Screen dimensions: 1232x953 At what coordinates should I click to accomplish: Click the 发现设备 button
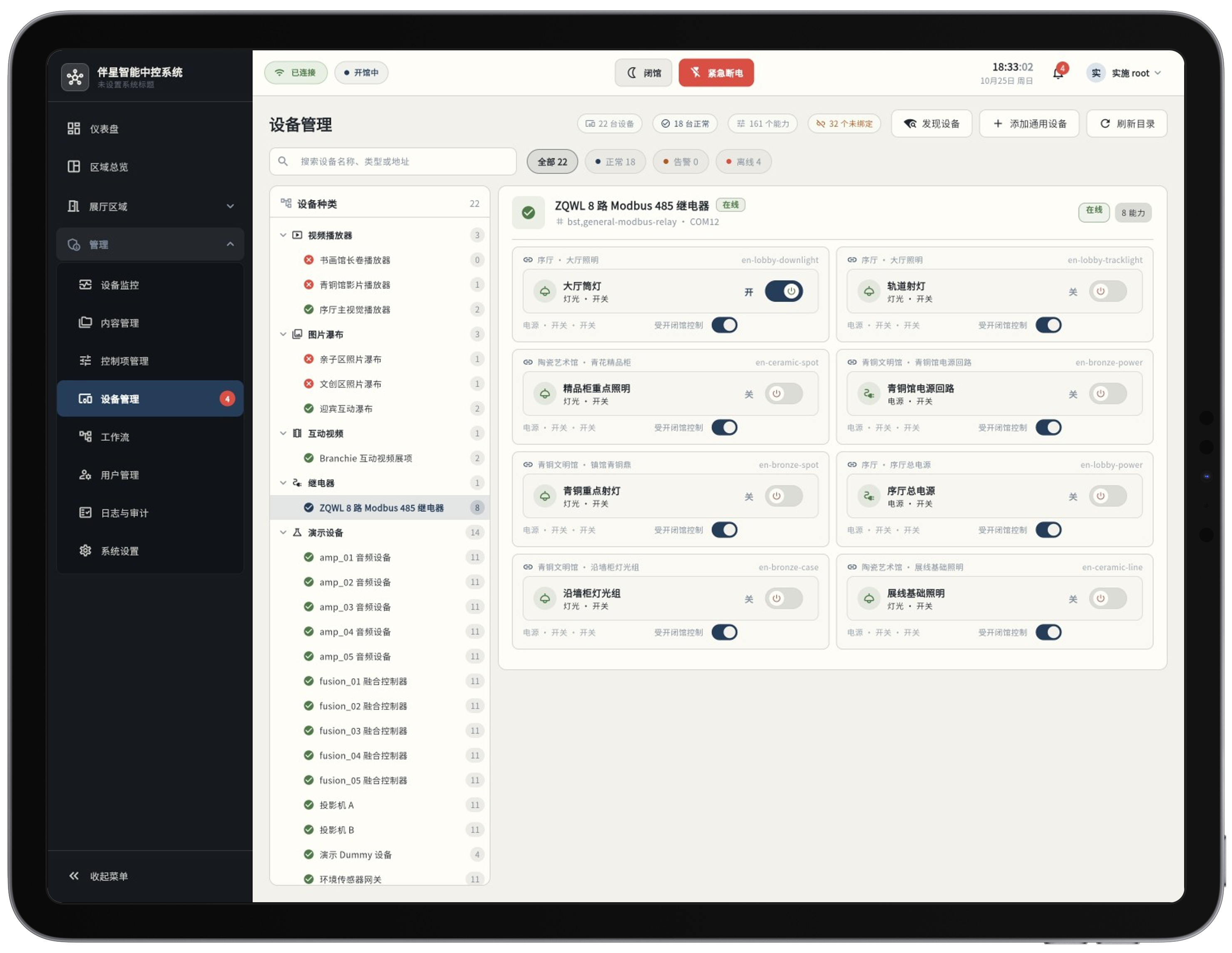932,124
